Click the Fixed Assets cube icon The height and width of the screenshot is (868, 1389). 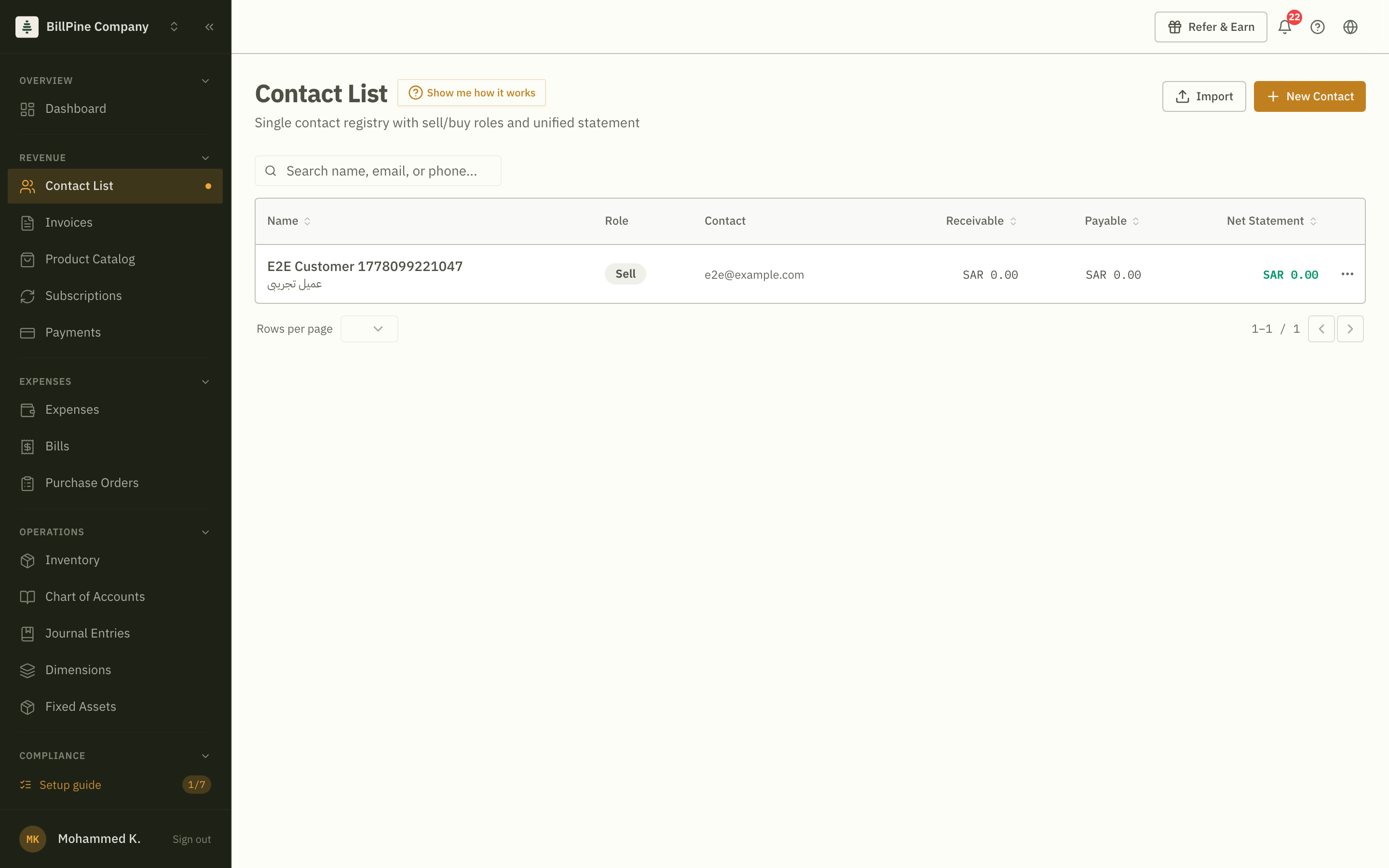(27, 707)
